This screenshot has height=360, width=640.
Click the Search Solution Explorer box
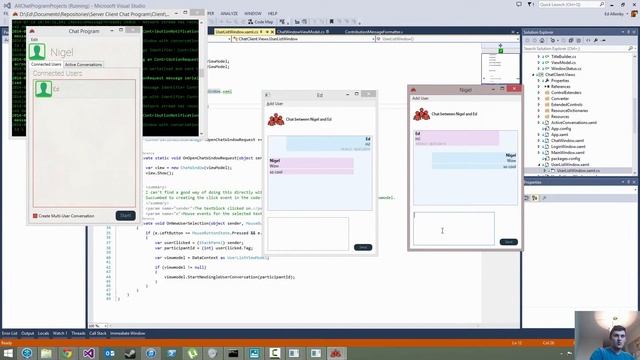[576, 49]
